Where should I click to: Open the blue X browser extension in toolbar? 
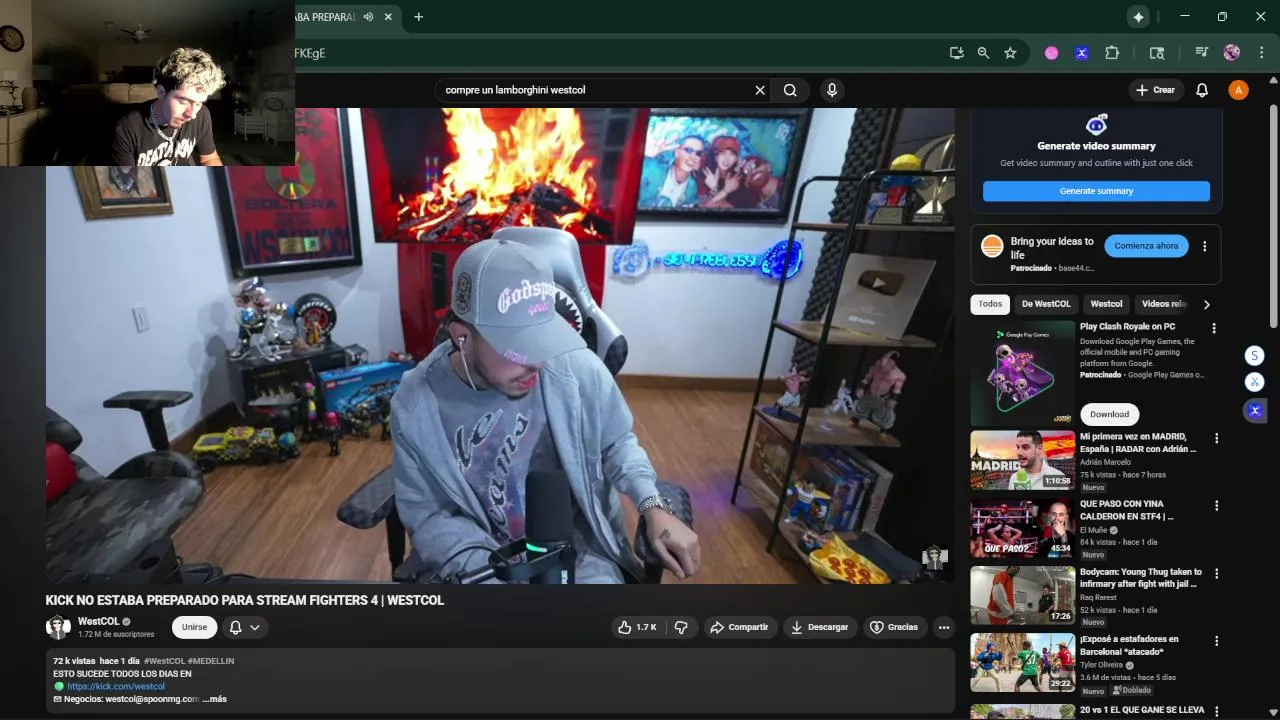(1081, 53)
